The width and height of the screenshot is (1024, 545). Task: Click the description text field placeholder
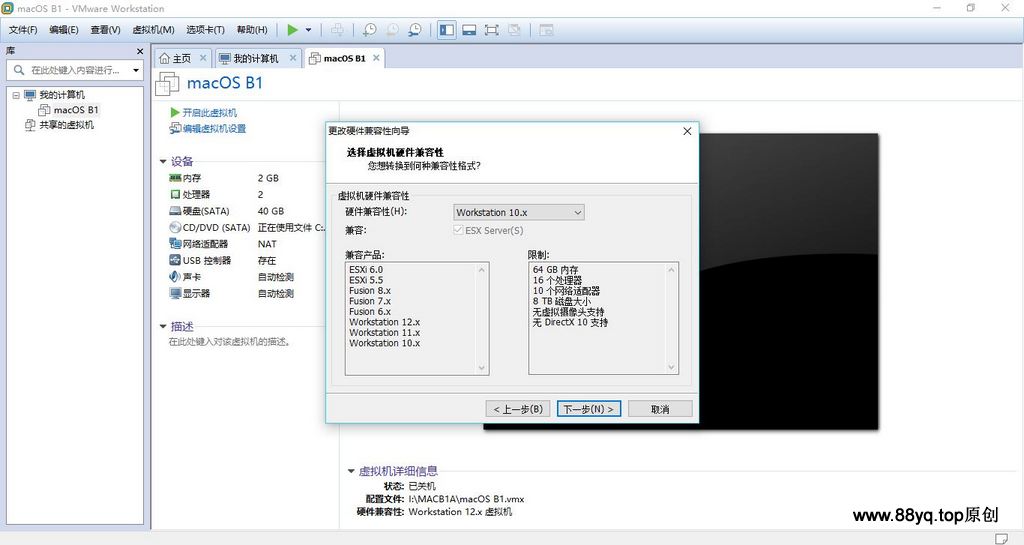[x=229, y=341]
